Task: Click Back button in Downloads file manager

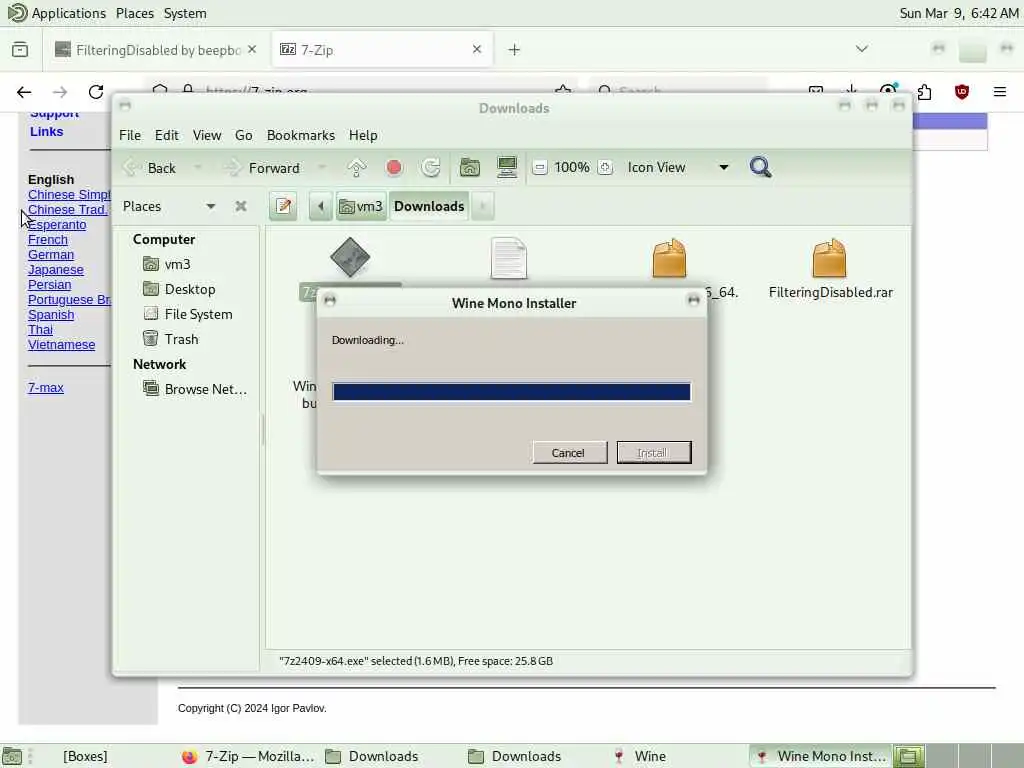Action: coord(151,168)
